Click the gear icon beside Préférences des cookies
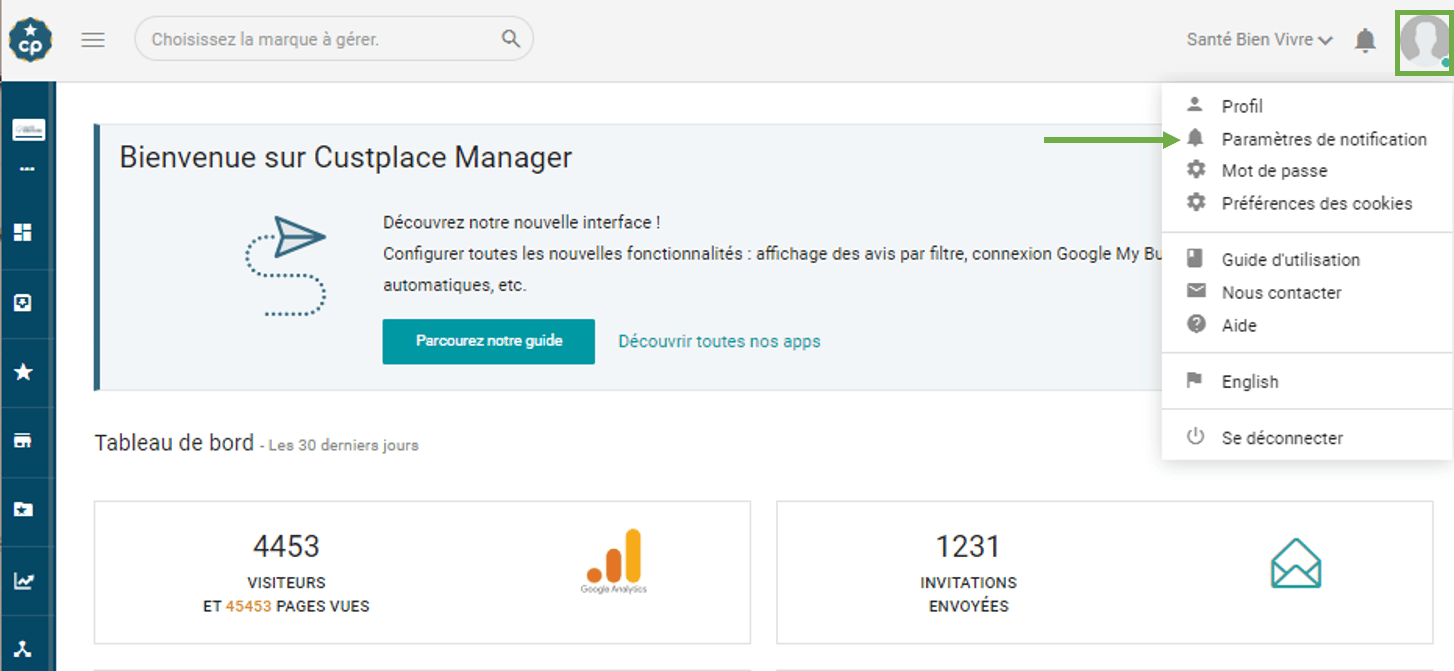The height and width of the screenshot is (671, 1454). [1195, 202]
